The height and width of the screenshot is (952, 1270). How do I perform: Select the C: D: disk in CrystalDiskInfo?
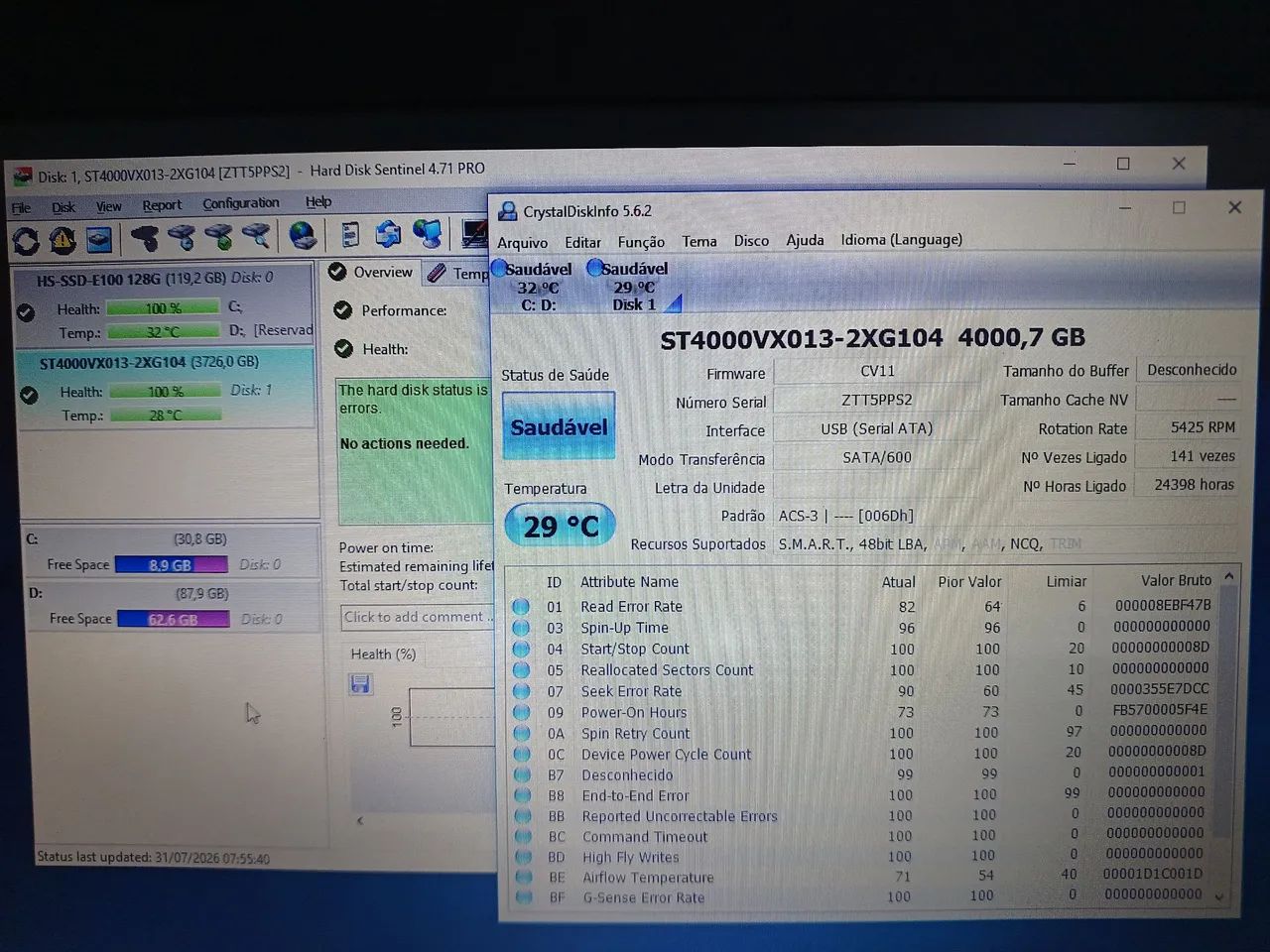click(x=537, y=287)
